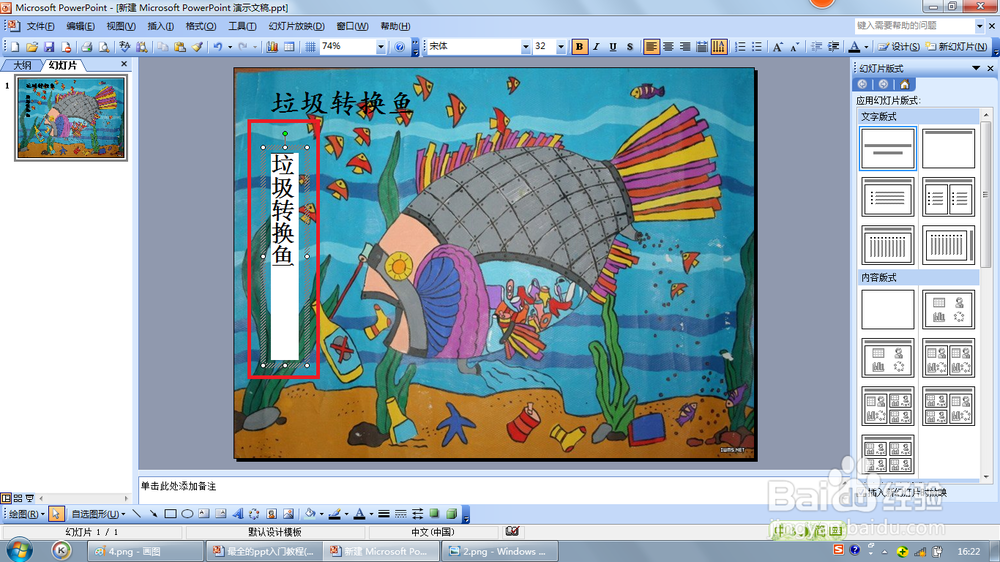Select the Rectangle shape tool
Image resolution: width=1000 pixels, height=562 pixels.
[x=170, y=514]
